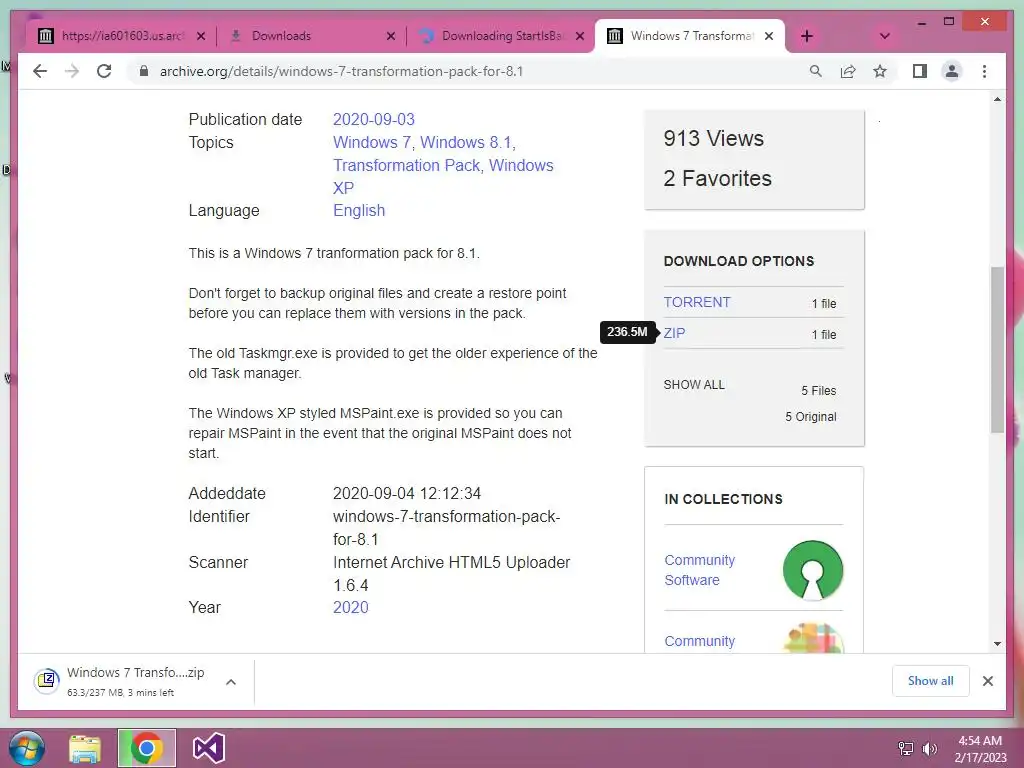The height and width of the screenshot is (768, 1024).
Task: Open a new browser tab
Action: point(807,36)
